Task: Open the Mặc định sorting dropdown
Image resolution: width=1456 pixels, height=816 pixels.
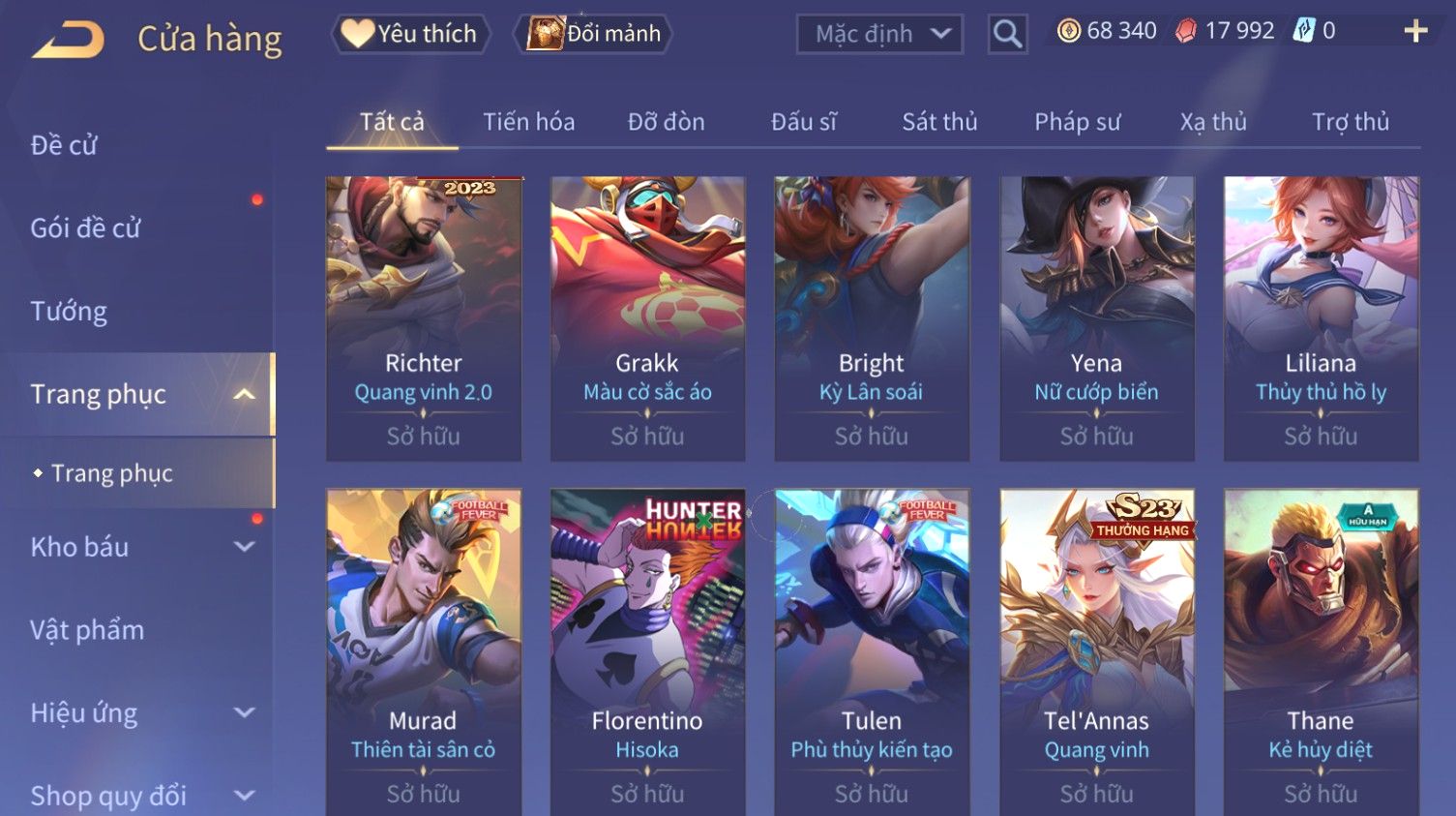Action: point(879,34)
